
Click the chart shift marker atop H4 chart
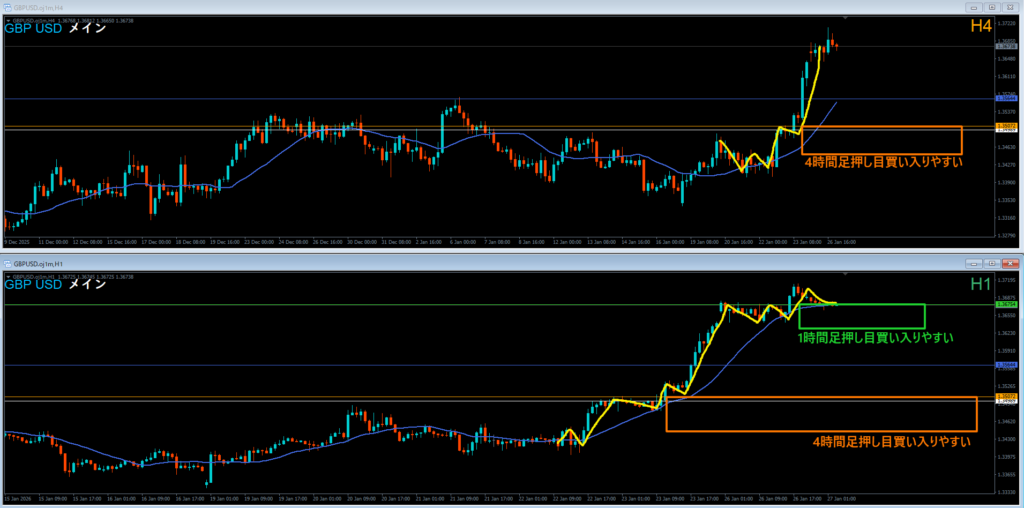847,19
